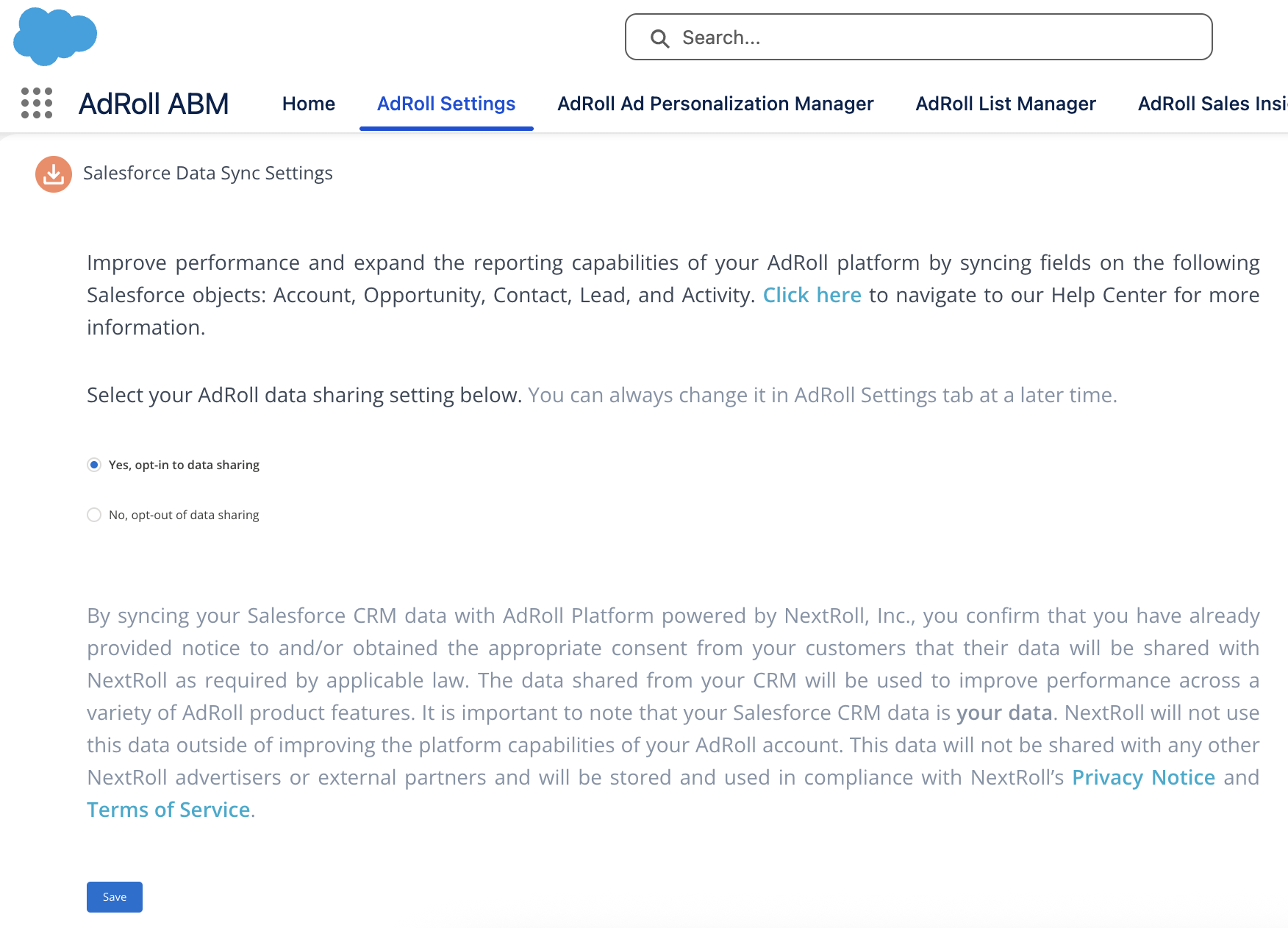Open the AdRoll List Manager tab
This screenshot has width=1288, height=928.
pos(1005,104)
